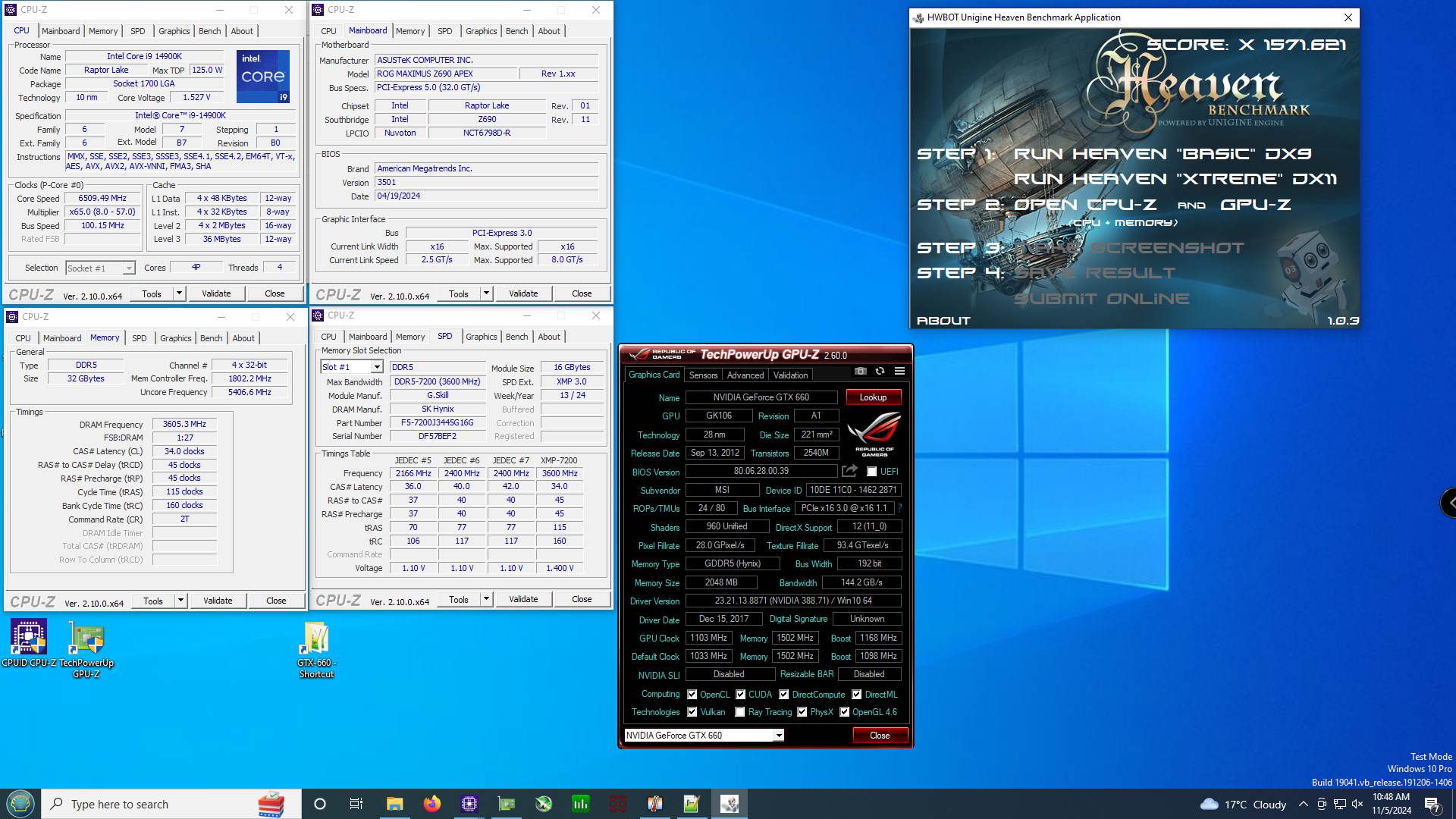1456x819 pixels.
Task: Click Close in the CPU-Z Memory window
Action: point(276,601)
